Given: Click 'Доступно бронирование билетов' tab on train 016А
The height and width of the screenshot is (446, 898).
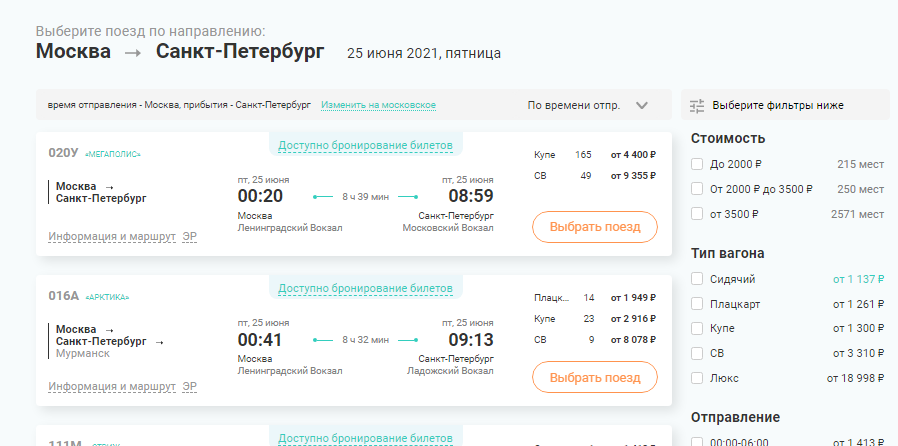Looking at the screenshot, I should (365, 289).
